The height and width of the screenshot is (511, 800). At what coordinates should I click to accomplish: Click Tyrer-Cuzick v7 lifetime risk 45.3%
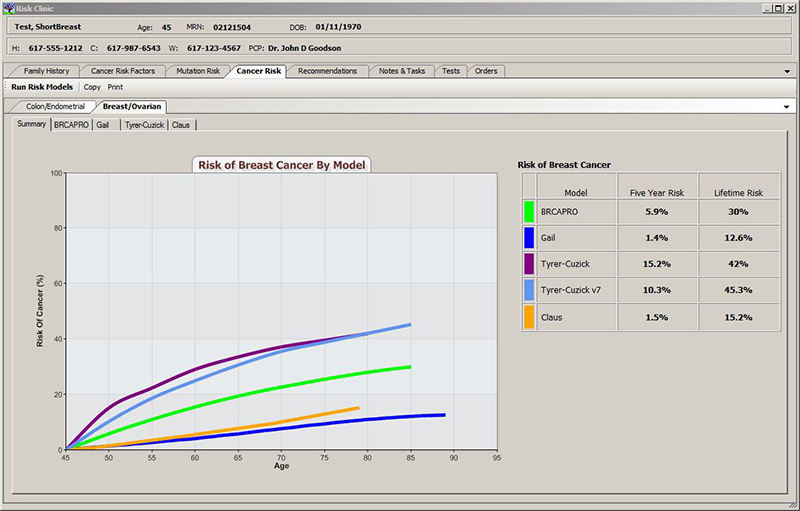pyautogui.click(x=738, y=290)
